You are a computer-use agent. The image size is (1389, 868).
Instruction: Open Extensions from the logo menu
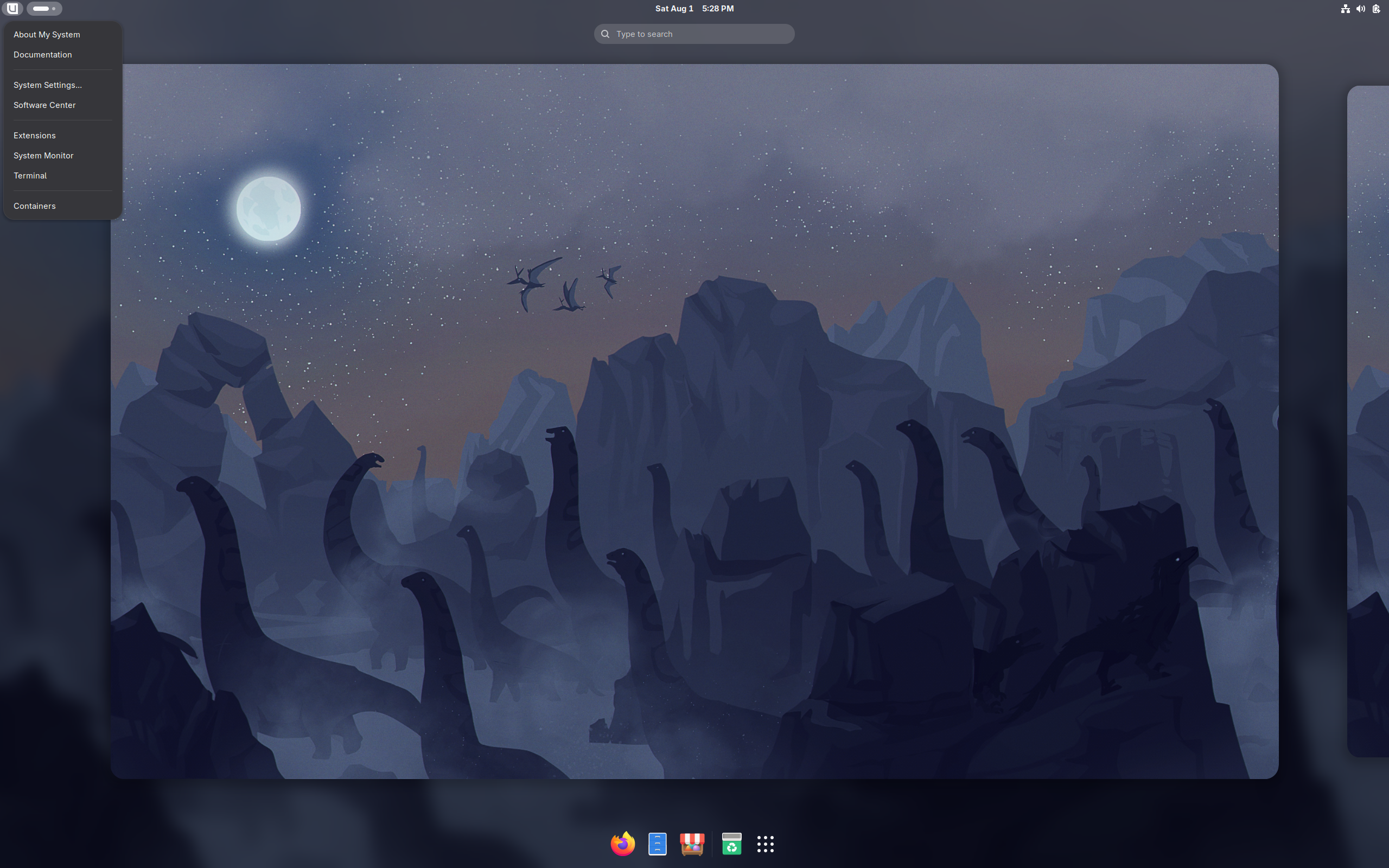(62, 136)
